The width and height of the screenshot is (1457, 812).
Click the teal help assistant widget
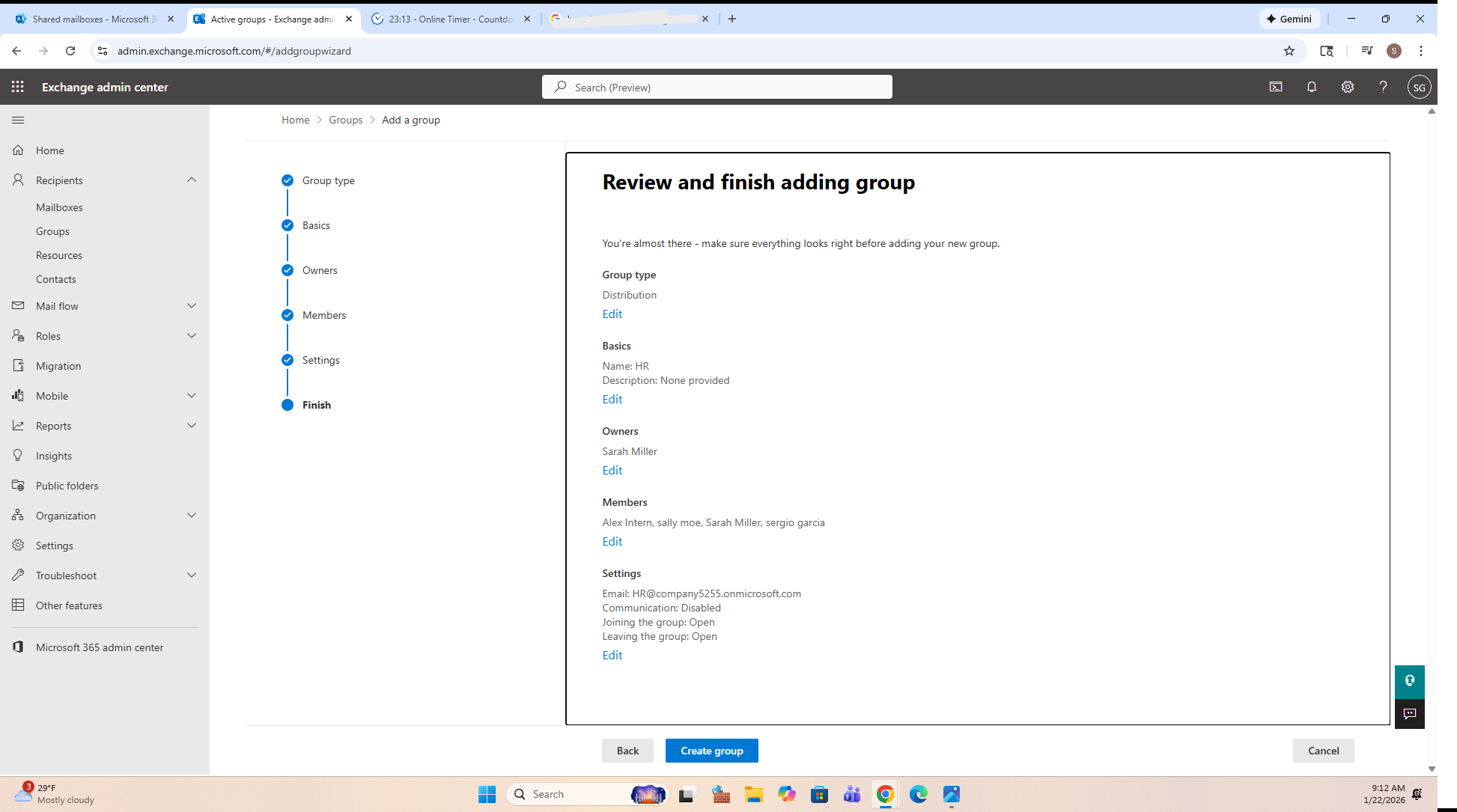click(x=1409, y=681)
